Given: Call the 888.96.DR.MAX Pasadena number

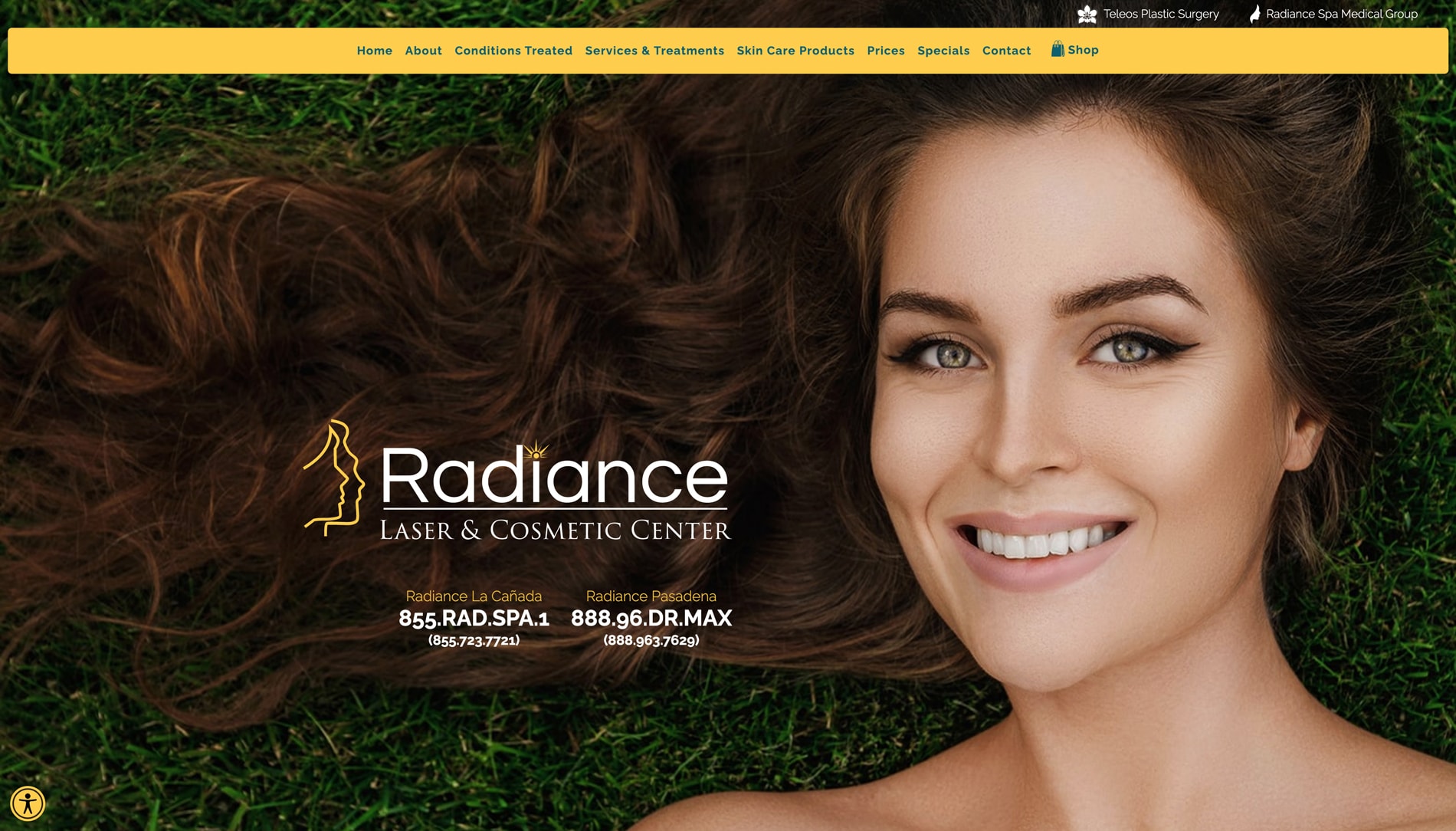Looking at the screenshot, I should 651,619.
